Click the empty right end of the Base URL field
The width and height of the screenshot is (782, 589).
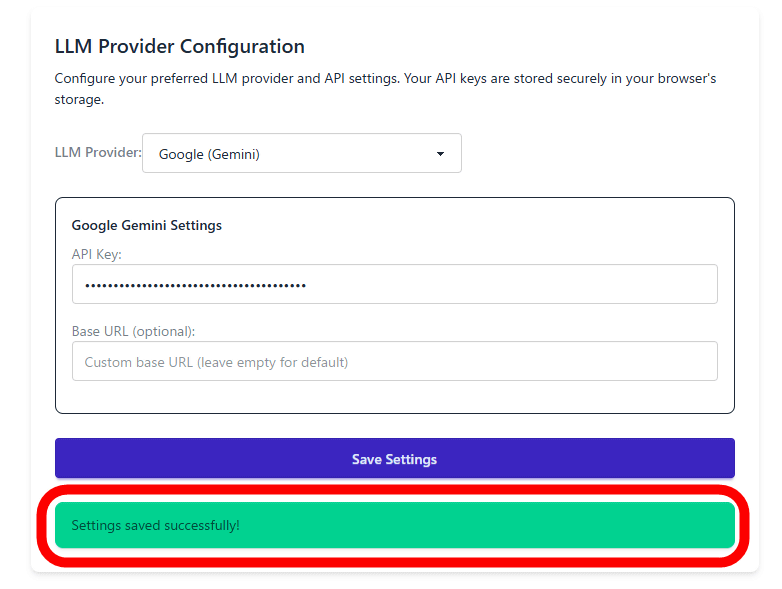click(x=680, y=361)
